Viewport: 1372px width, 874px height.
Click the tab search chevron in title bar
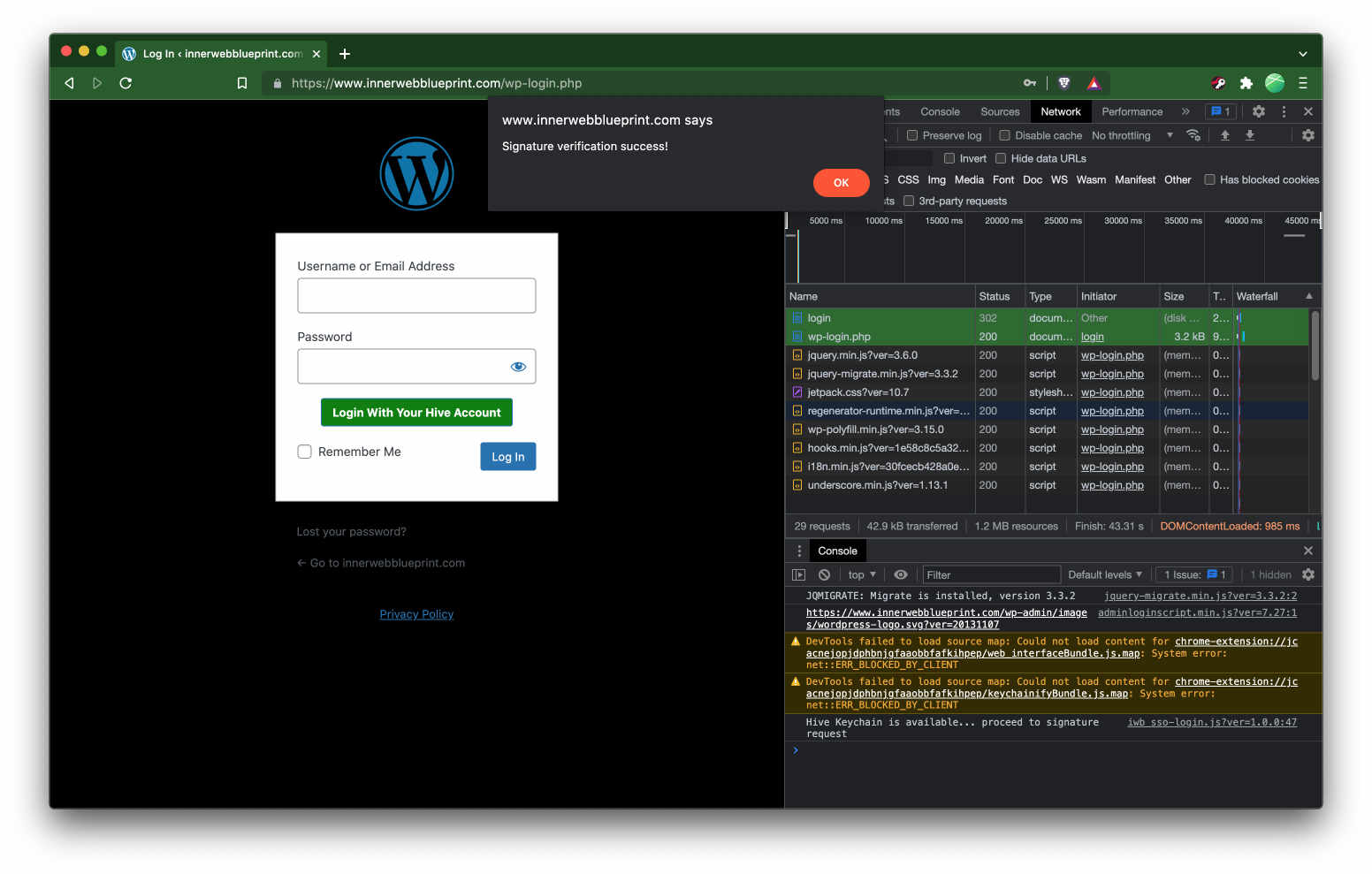(x=1302, y=54)
